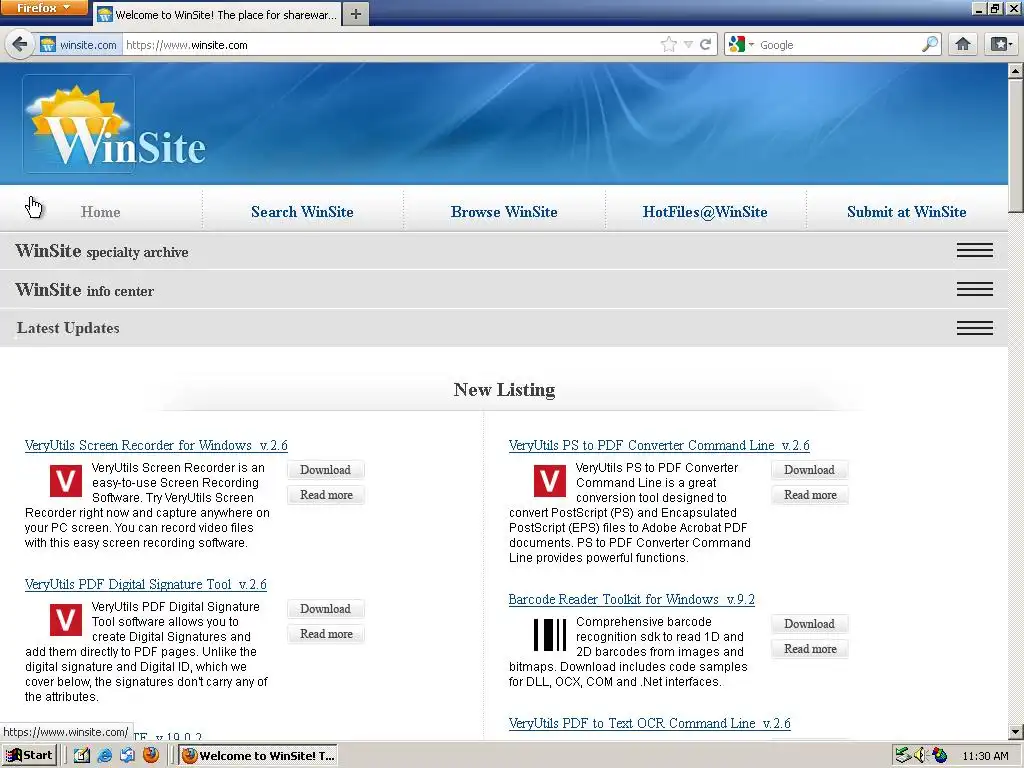This screenshot has height=768, width=1024.
Task: Click VeryUtils PS to PDF V icon
Action: 550,481
